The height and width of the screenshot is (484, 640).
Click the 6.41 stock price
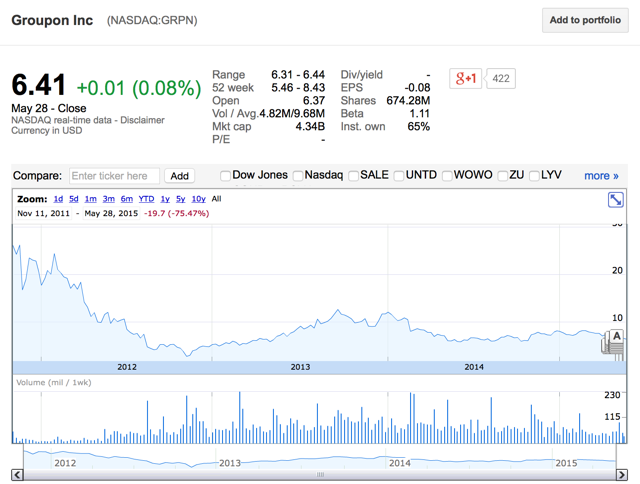[x=39, y=85]
